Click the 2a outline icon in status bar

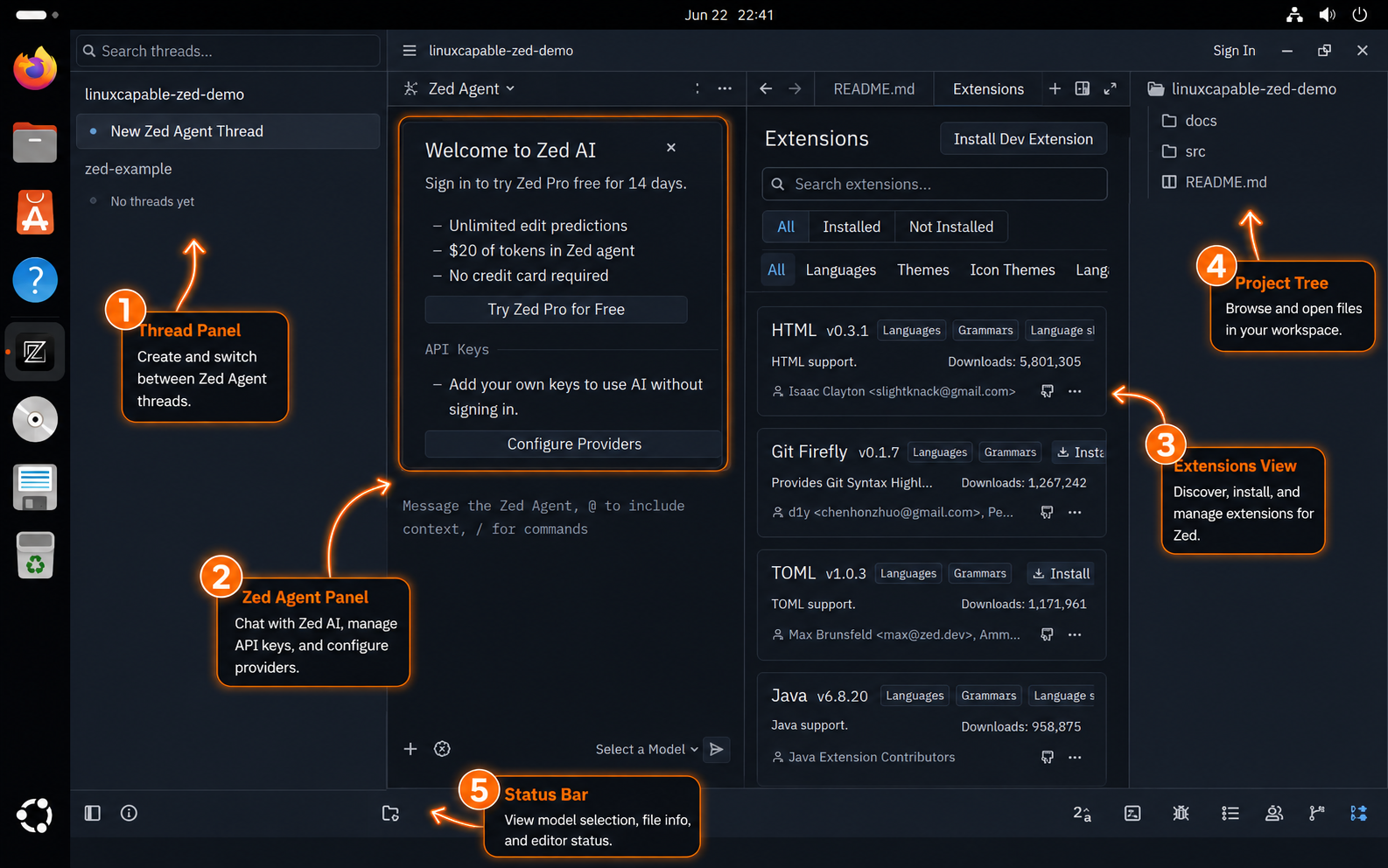[x=1083, y=813]
